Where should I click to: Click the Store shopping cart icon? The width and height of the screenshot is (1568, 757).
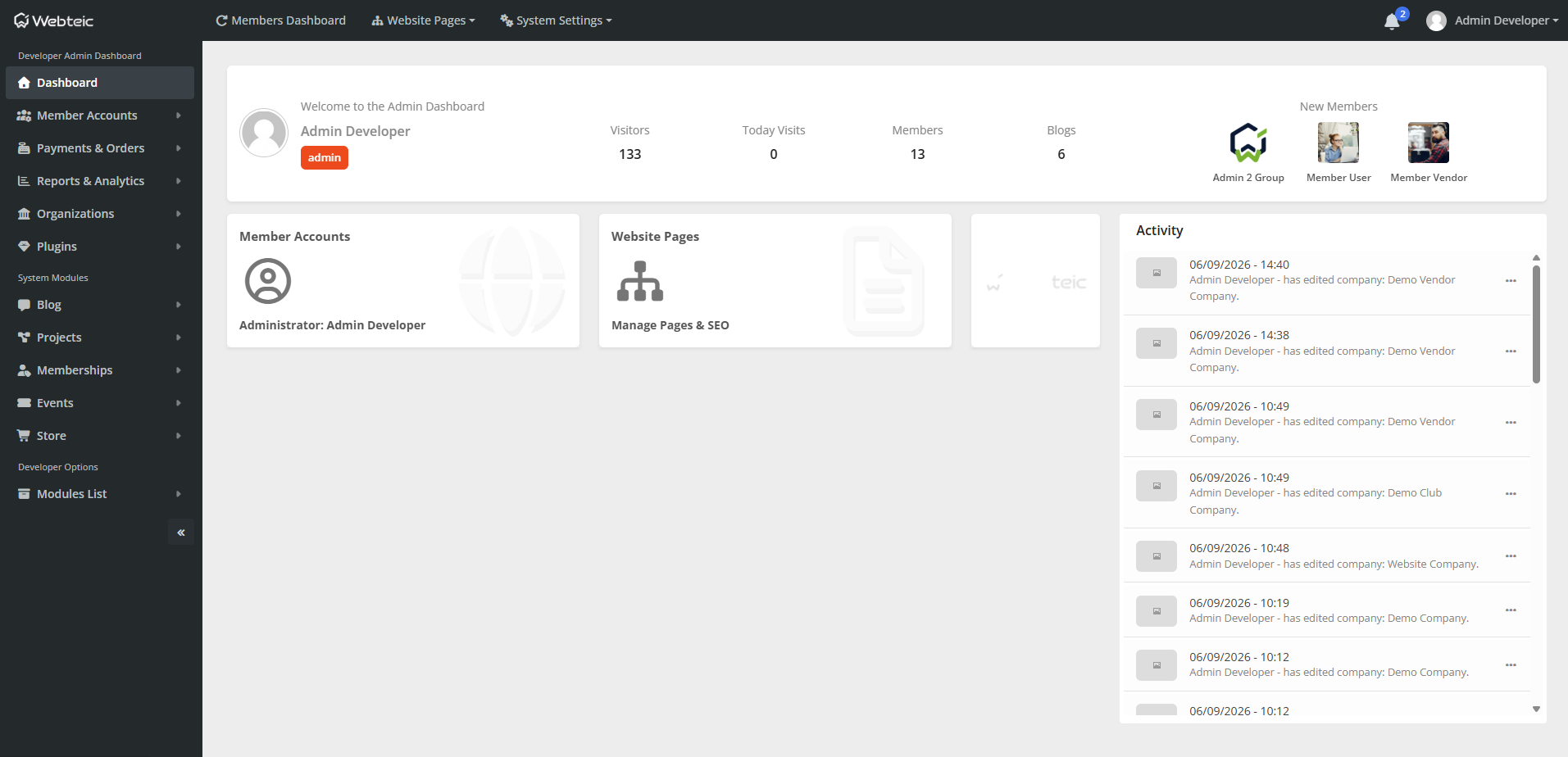click(24, 436)
